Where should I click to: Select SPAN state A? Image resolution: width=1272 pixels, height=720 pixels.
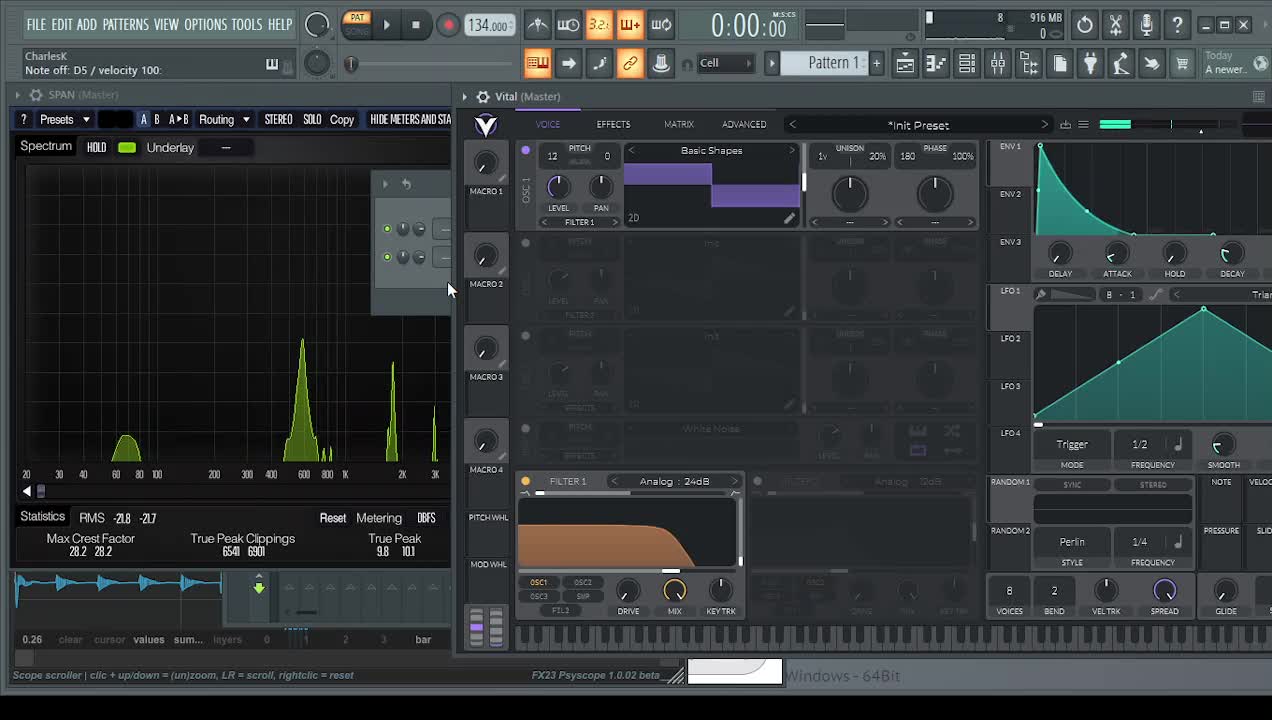(144, 119)
